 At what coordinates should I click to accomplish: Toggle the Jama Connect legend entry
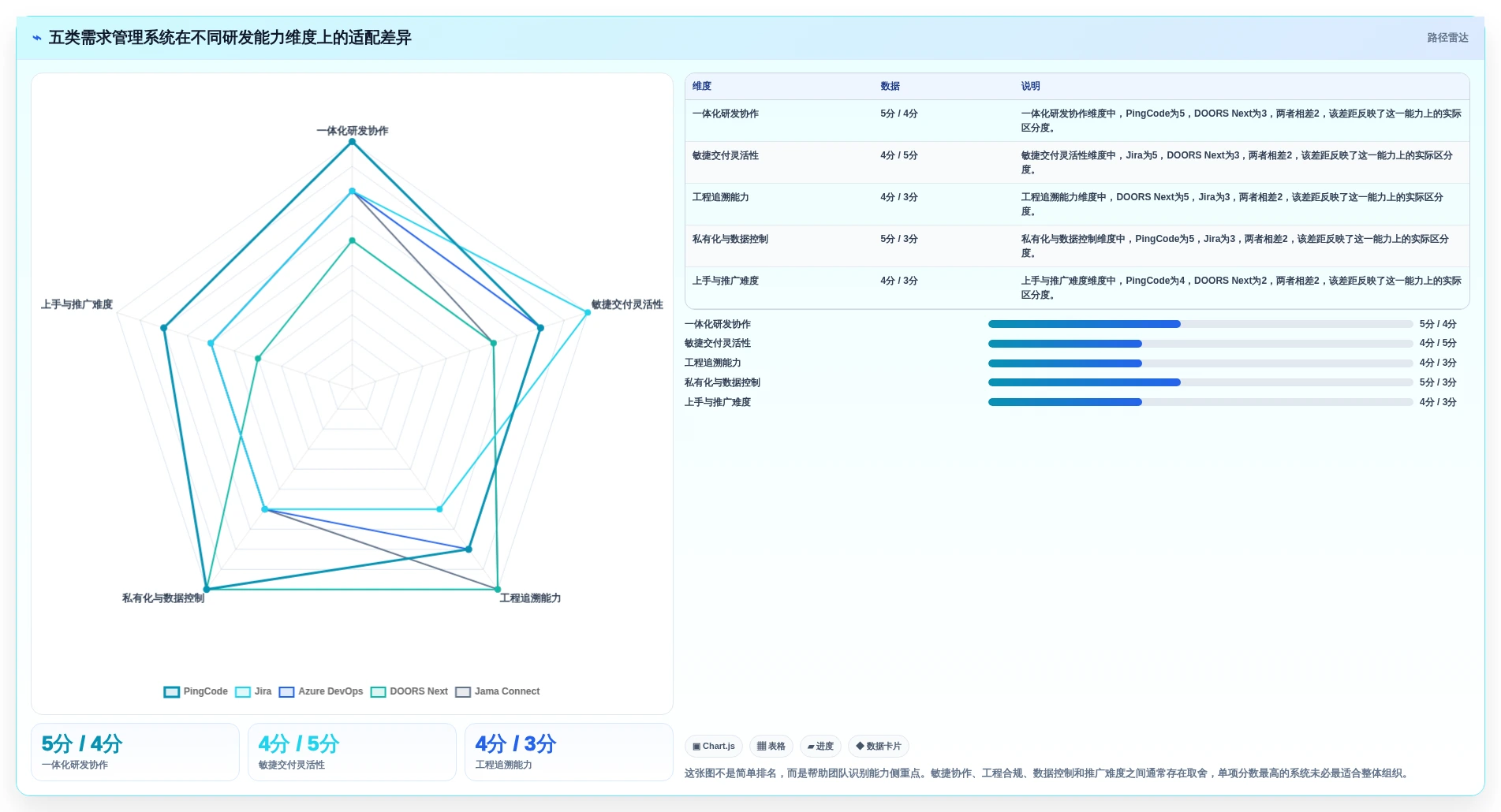tap(498, 692)
